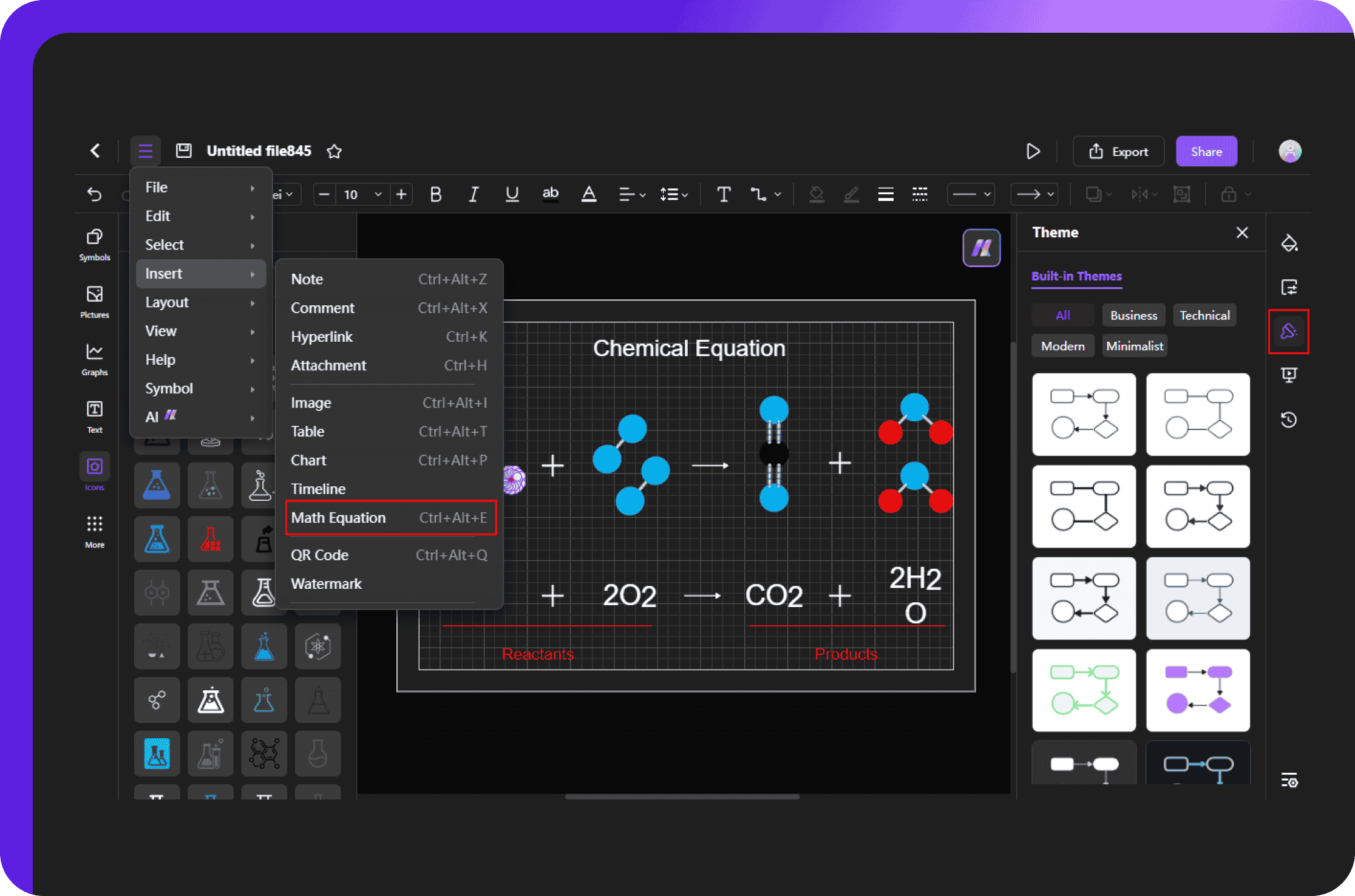The width and height of the screenshot is (1355, 896).
Task: Open the page settings panel icon
Action: (1289, 287)
